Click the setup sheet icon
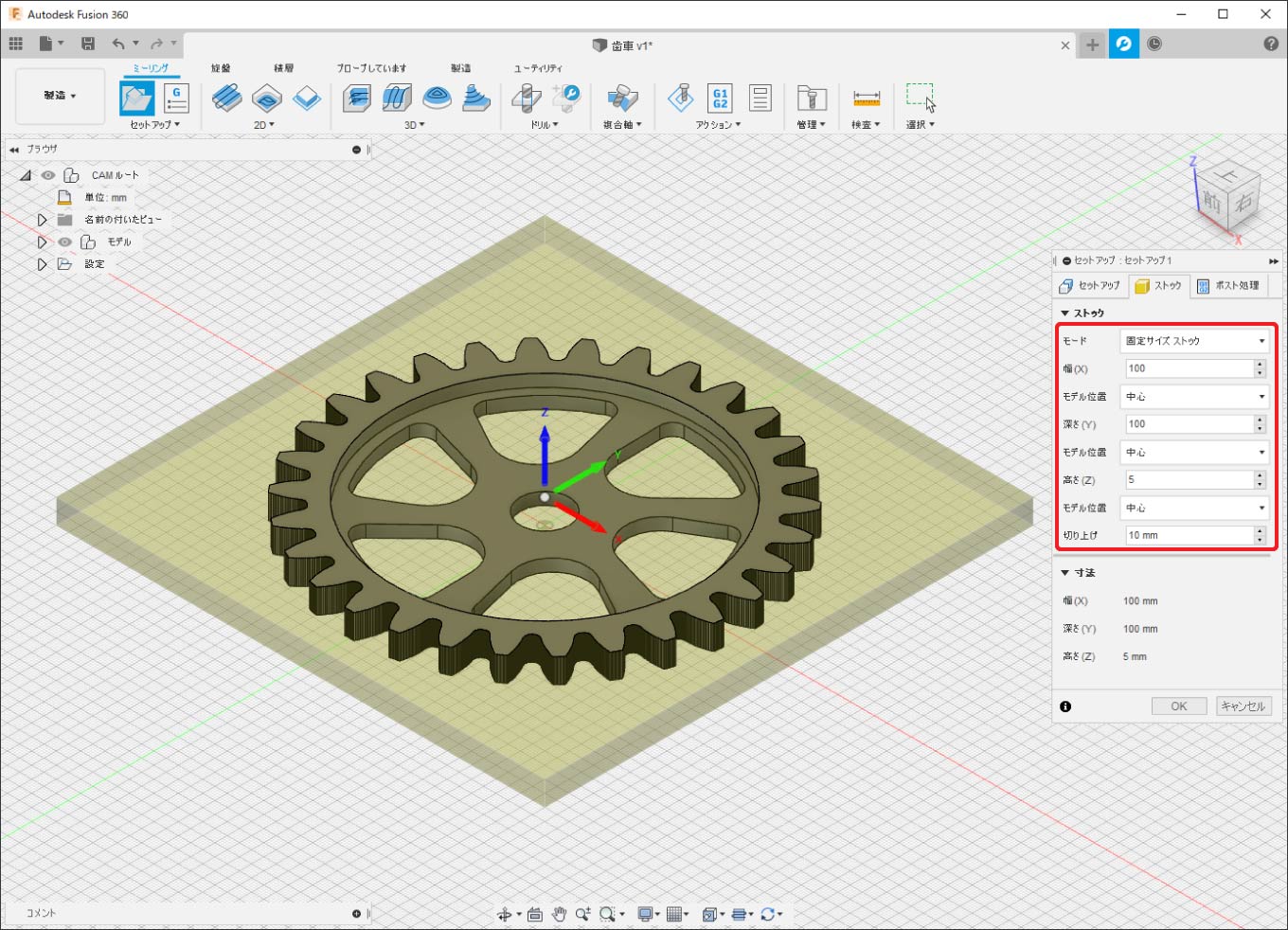Viewport: 1288px width, 930px height. pos(760,98)
